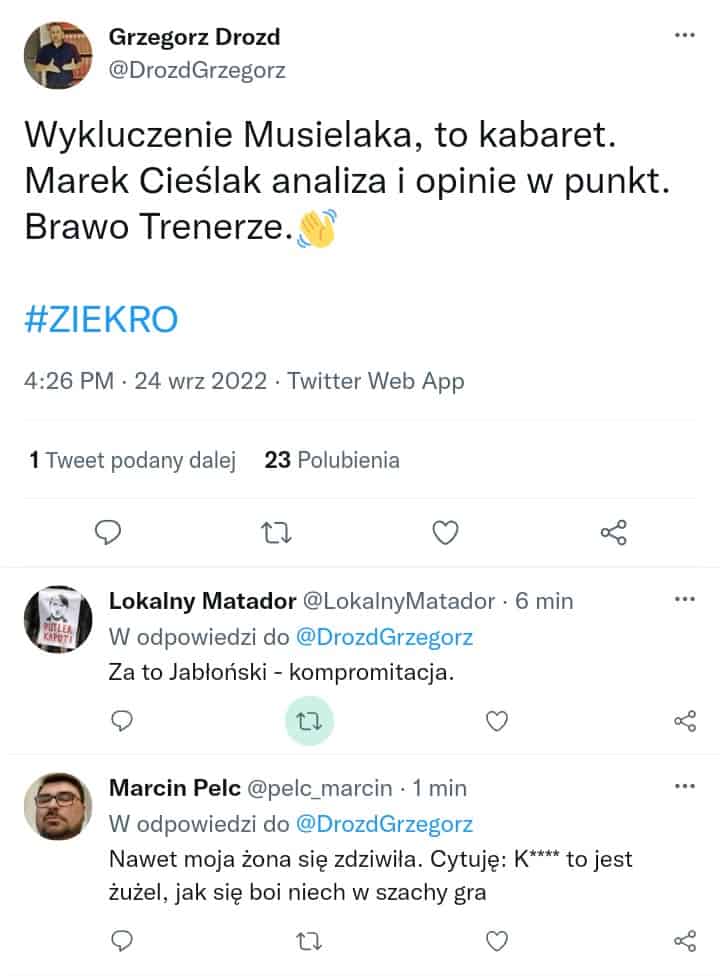The image size is (720, 976).
Task: Share Grzegorz Drozd's main tweet
Action: pos(613,533)
